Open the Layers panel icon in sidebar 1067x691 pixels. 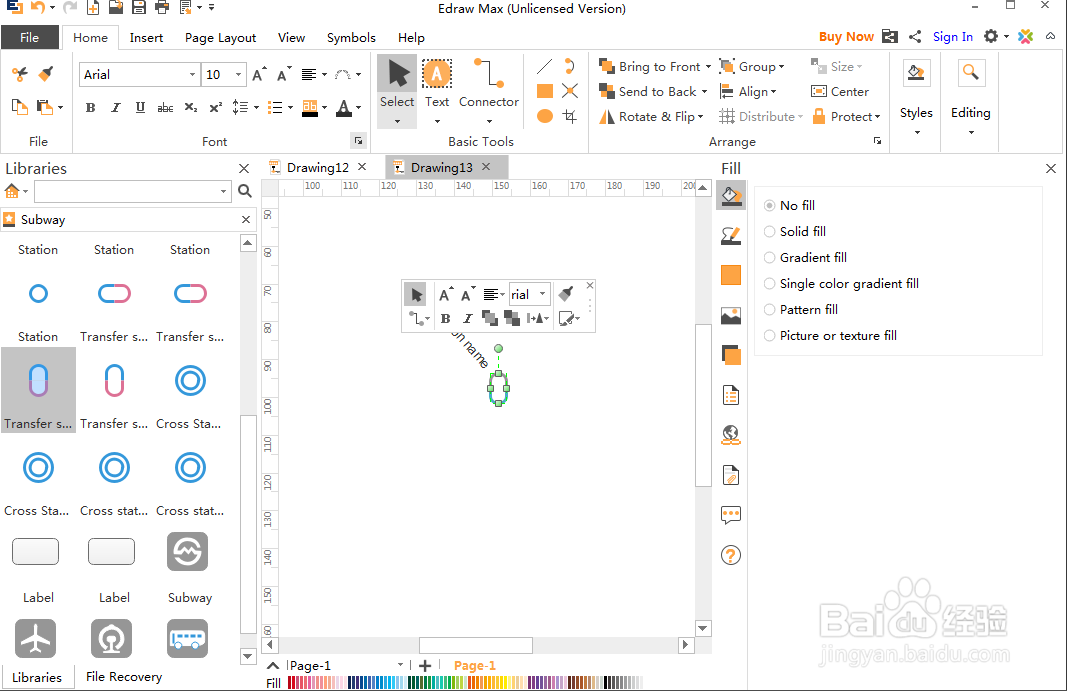click(x=731, y=355)
